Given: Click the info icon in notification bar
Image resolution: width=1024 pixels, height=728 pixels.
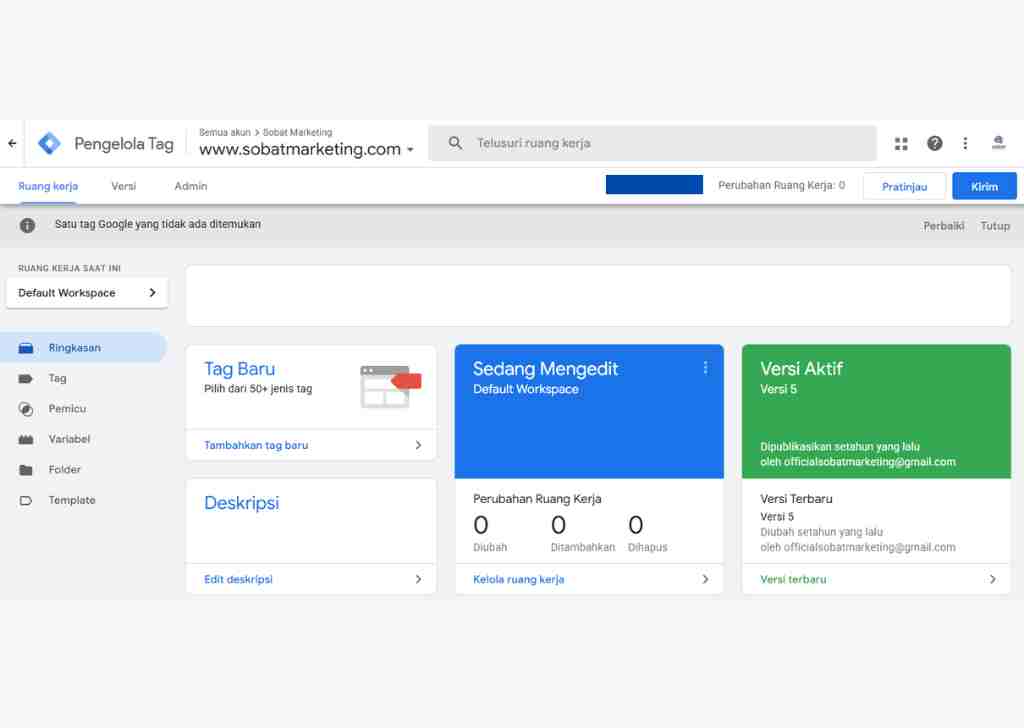Looking at the screenshot, I should pyautogui.click(x=27, y=225).
